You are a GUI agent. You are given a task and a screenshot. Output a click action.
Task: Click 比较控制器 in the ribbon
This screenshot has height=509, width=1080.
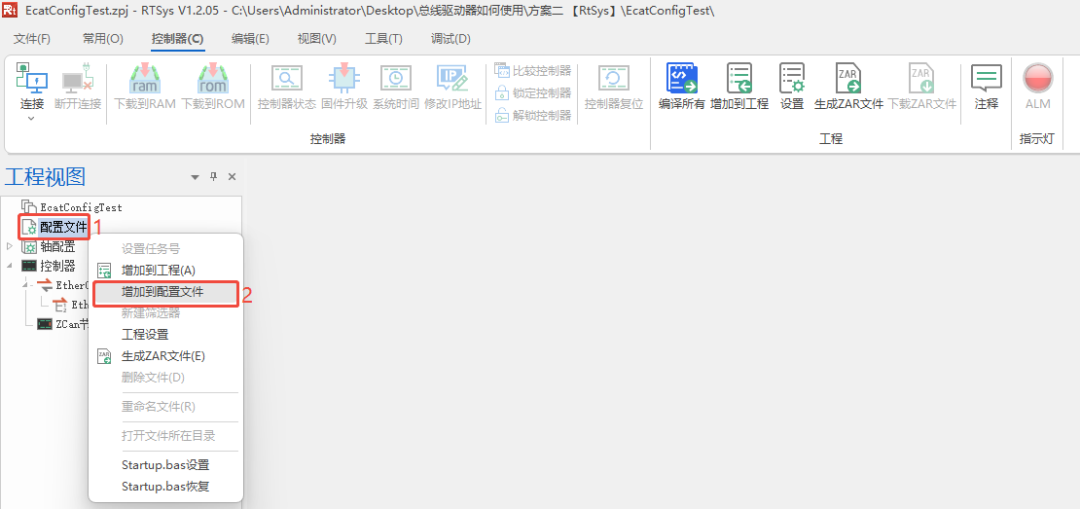[533, 70]
